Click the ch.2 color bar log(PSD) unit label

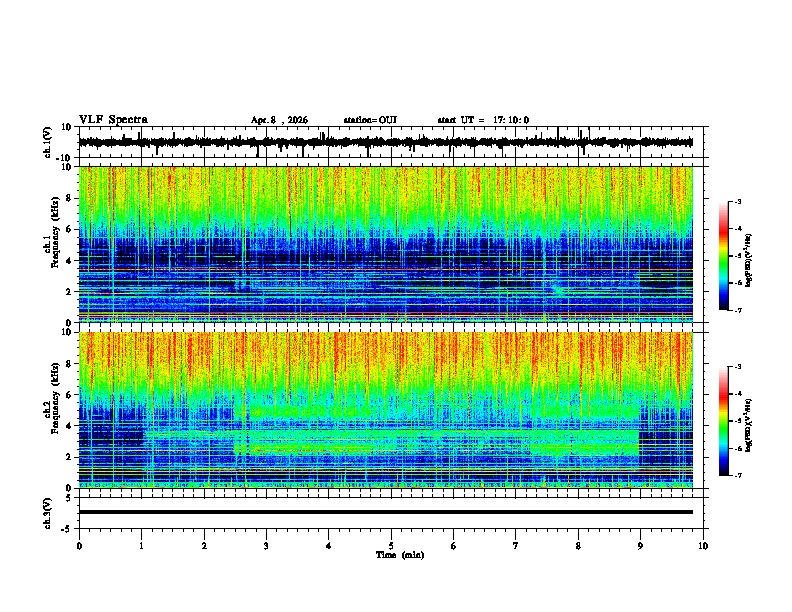[749, 425]
